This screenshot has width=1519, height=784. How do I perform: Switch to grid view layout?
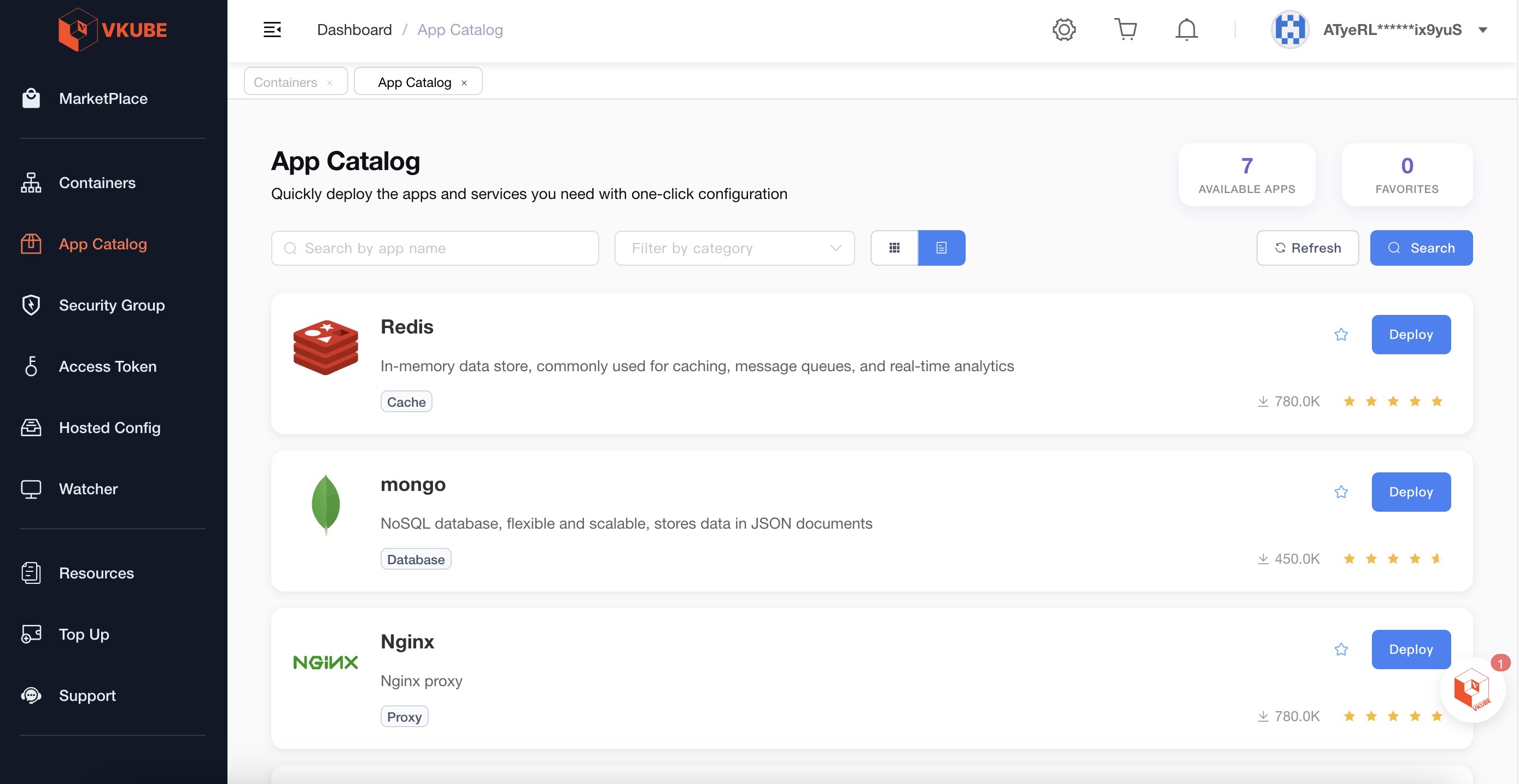894,248
